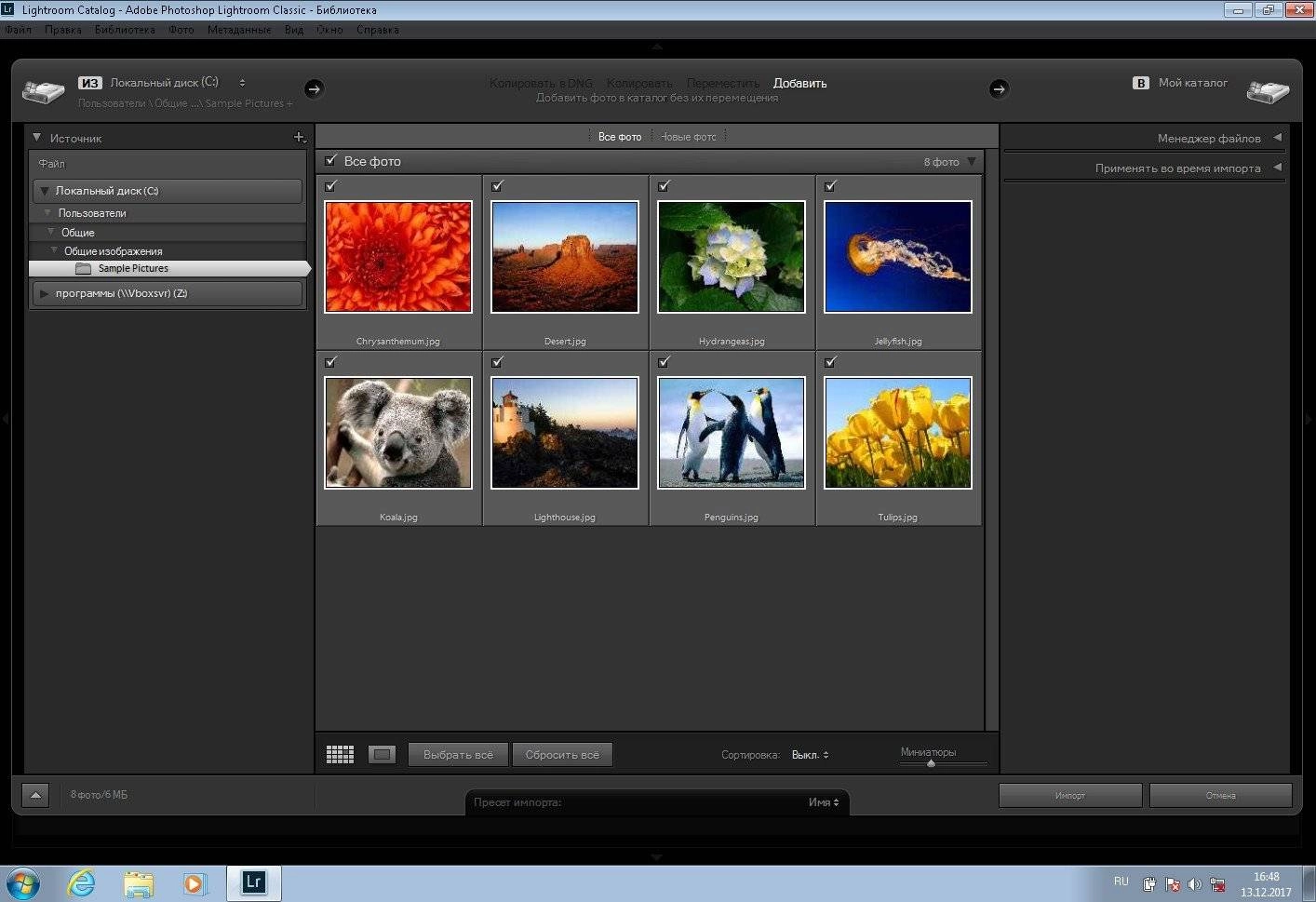1316x902 pixels.
Task: Click the top panel collapse arrow
Action: coord(657,46)
